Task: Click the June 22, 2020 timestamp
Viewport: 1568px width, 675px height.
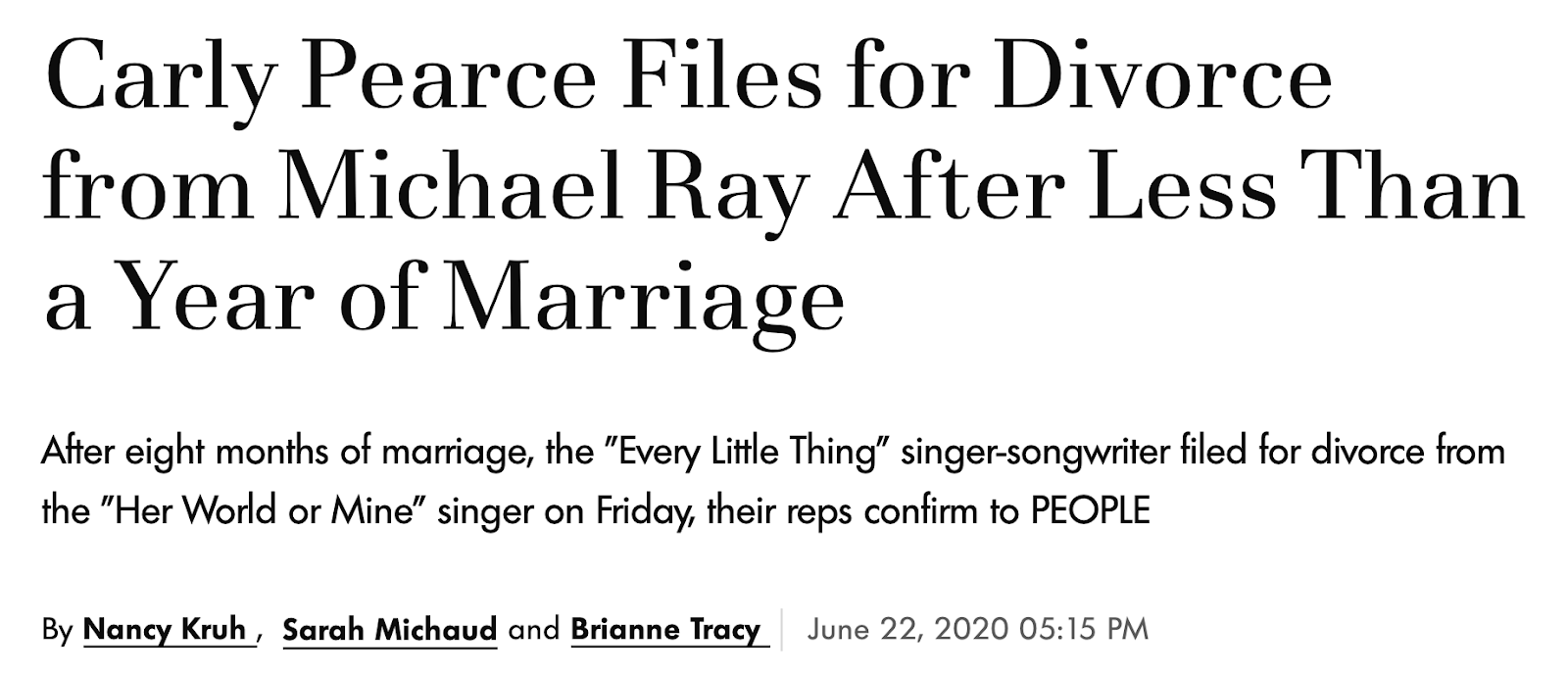Action: [977, 628]
